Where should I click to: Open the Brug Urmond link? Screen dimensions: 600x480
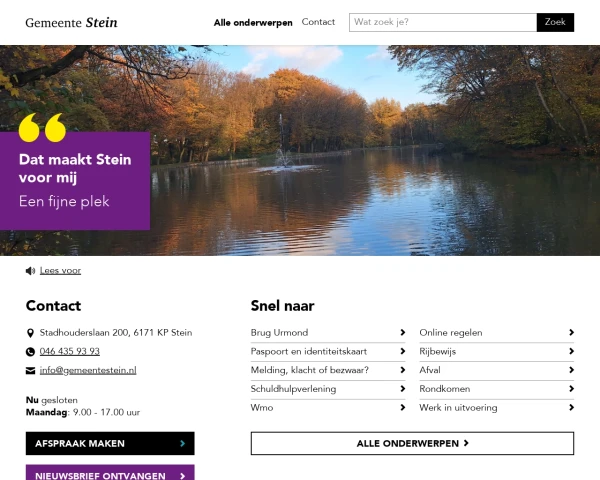[279, 333]
